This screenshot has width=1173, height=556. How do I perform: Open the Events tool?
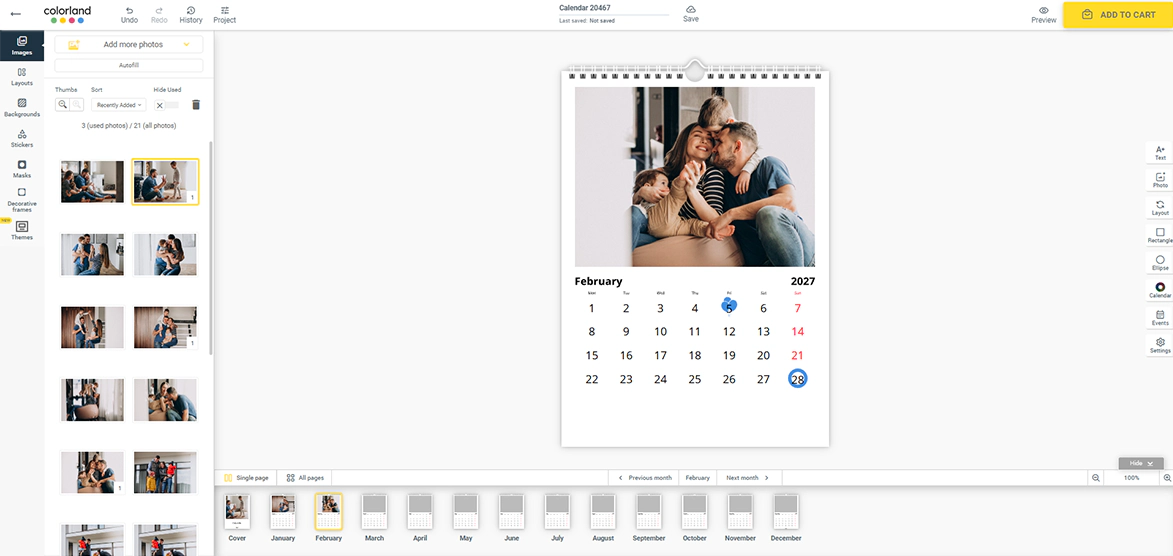coord(1160,318)
